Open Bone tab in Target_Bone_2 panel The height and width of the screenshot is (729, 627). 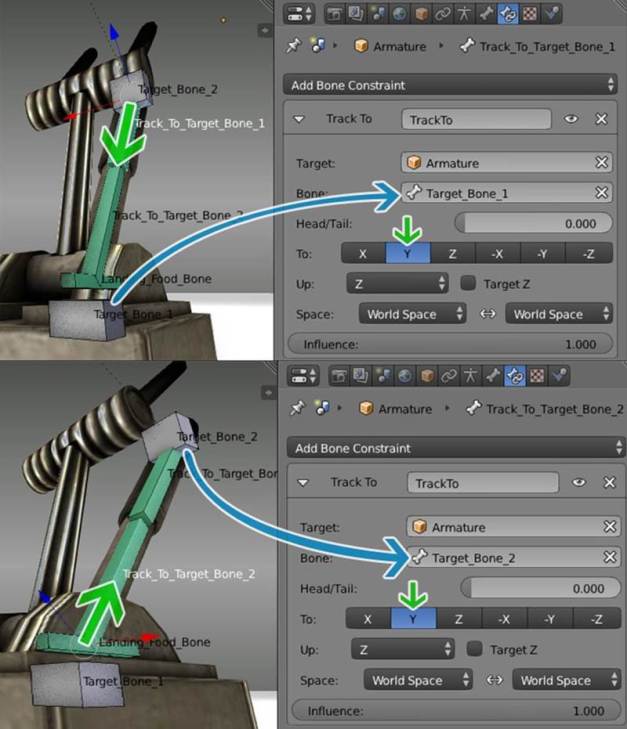coord(492,376)
